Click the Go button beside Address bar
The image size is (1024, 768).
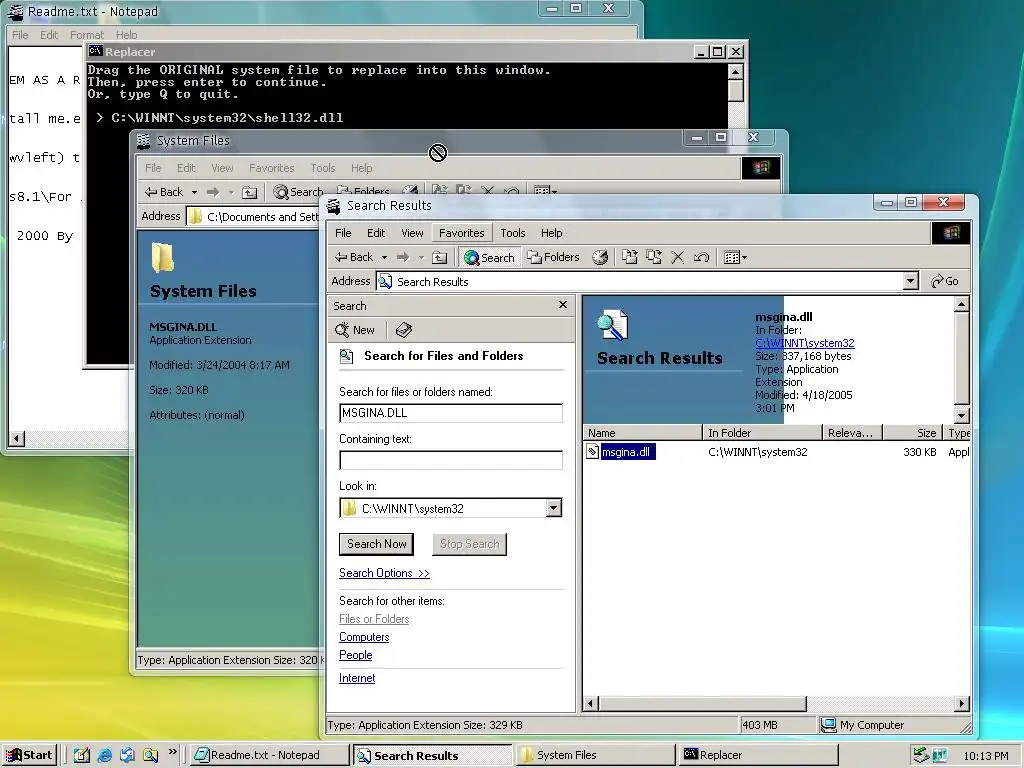click(945, 281)
